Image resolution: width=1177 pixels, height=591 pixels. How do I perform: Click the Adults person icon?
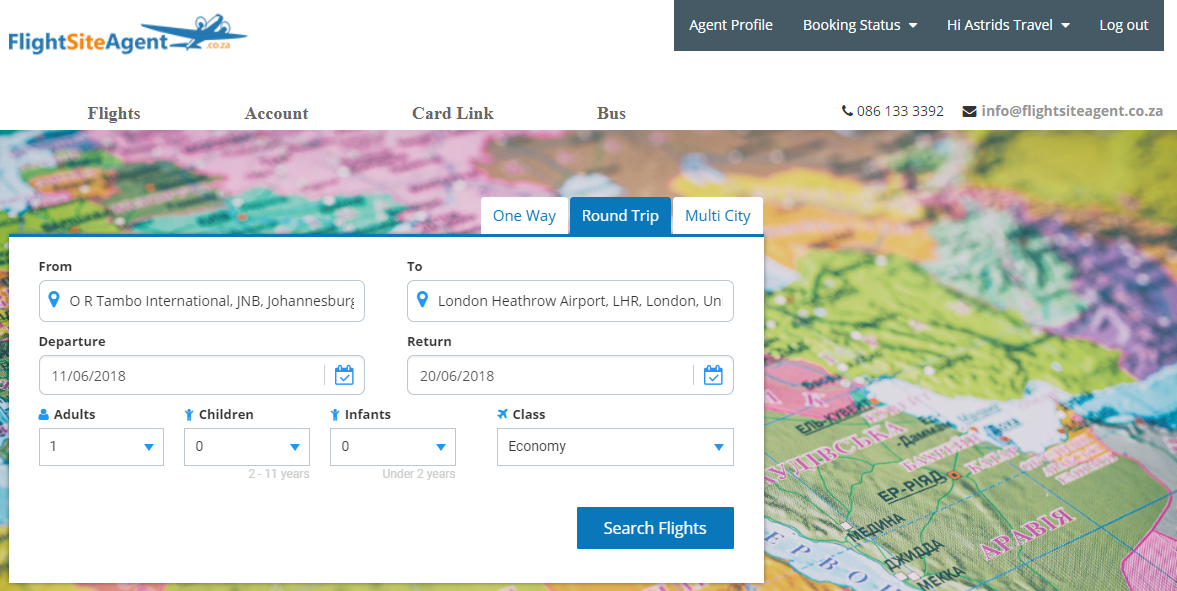(x=44, y=415)
